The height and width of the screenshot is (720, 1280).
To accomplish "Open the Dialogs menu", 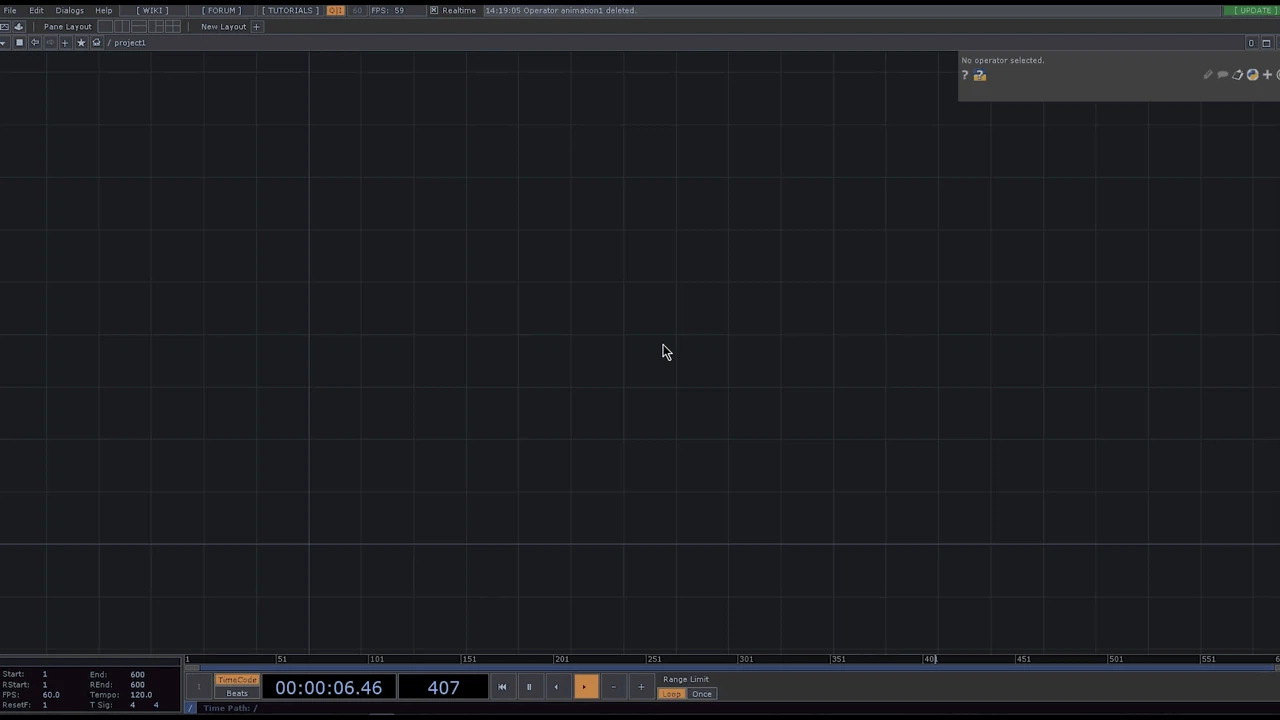I will [x=70, y=11].
